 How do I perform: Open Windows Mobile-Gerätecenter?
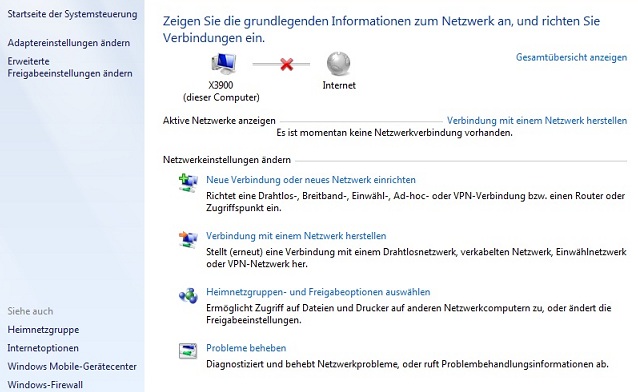[x=72, y=366]
